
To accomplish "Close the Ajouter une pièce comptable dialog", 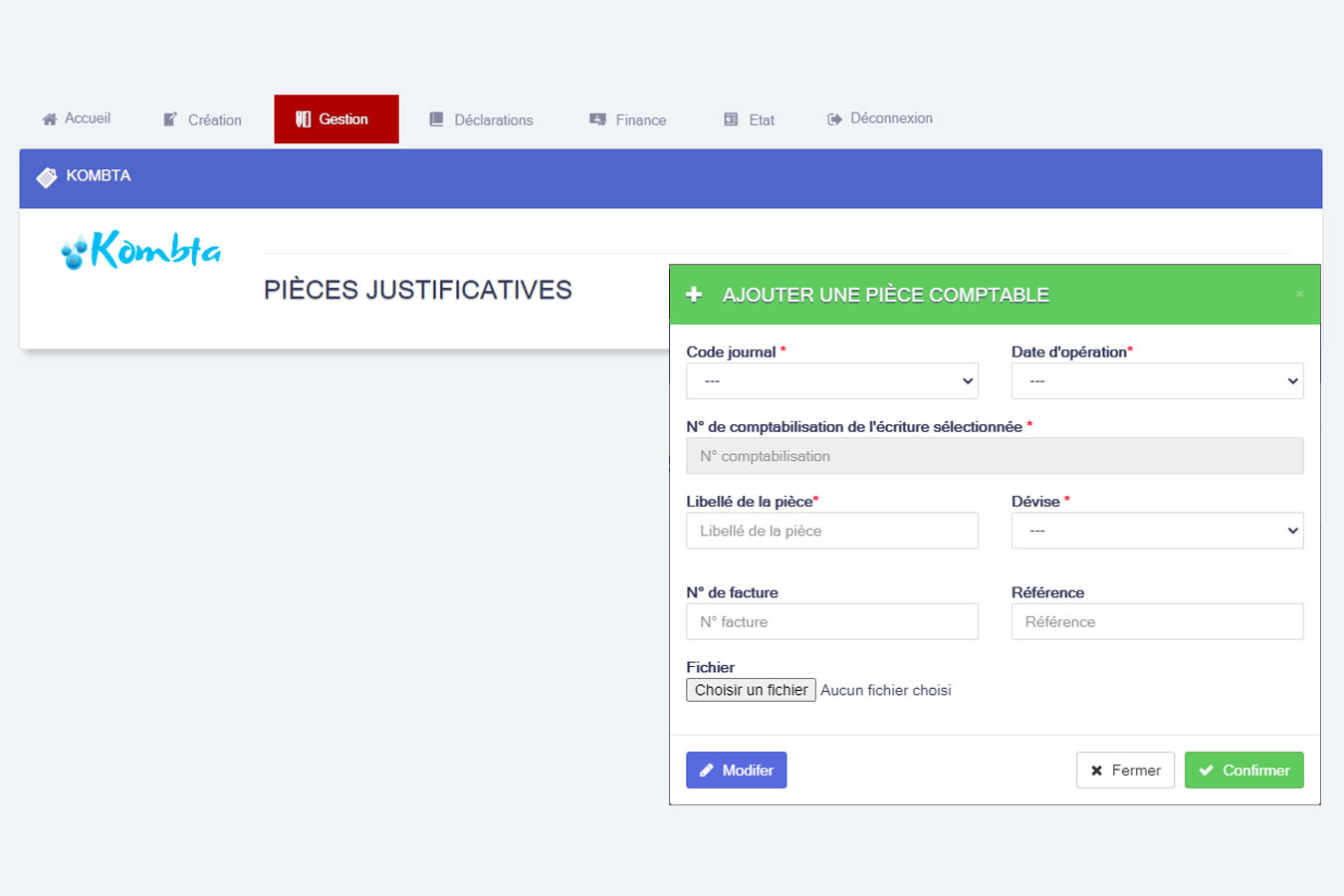I will [x=1298, y=294].
